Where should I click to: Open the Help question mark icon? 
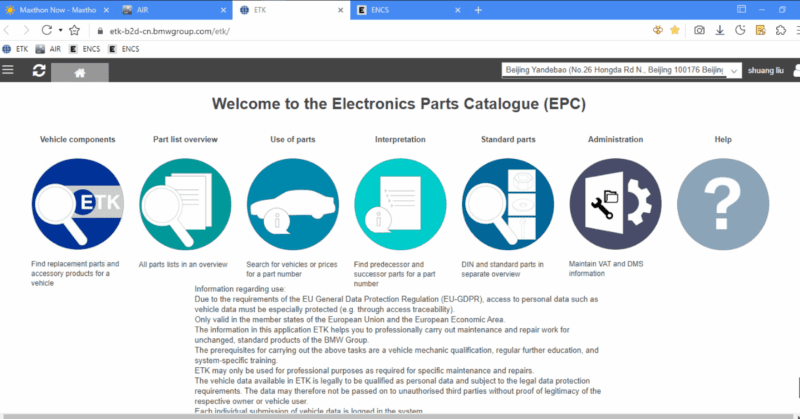pyautogui.click(x=723, y=204)
